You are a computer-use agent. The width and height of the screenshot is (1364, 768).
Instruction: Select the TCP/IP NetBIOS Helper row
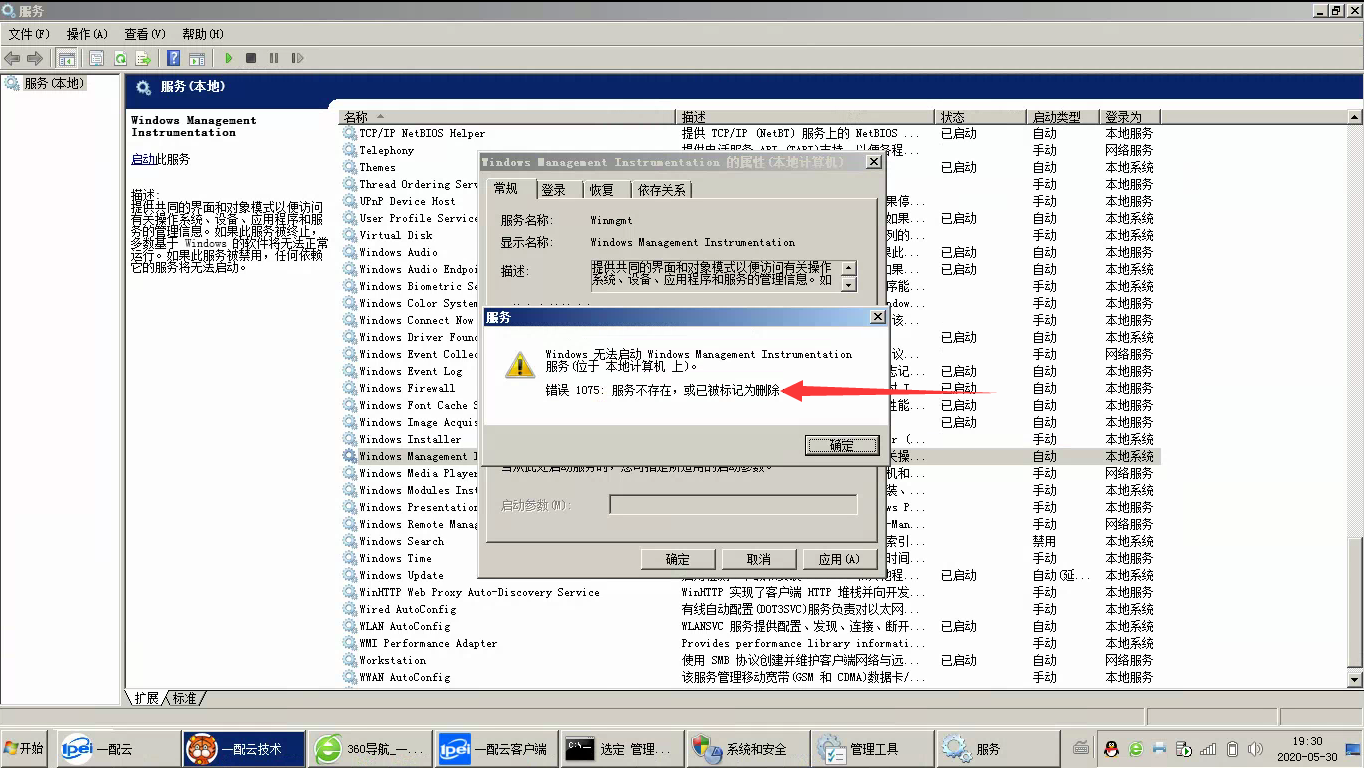point(750,133)
